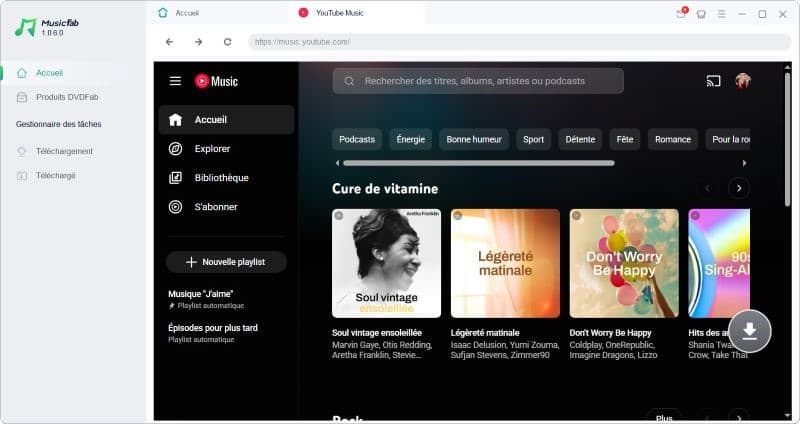Click Gestionnaire des tâches label
The height and width of the screenshot is (424, 800).
point(58,124)
